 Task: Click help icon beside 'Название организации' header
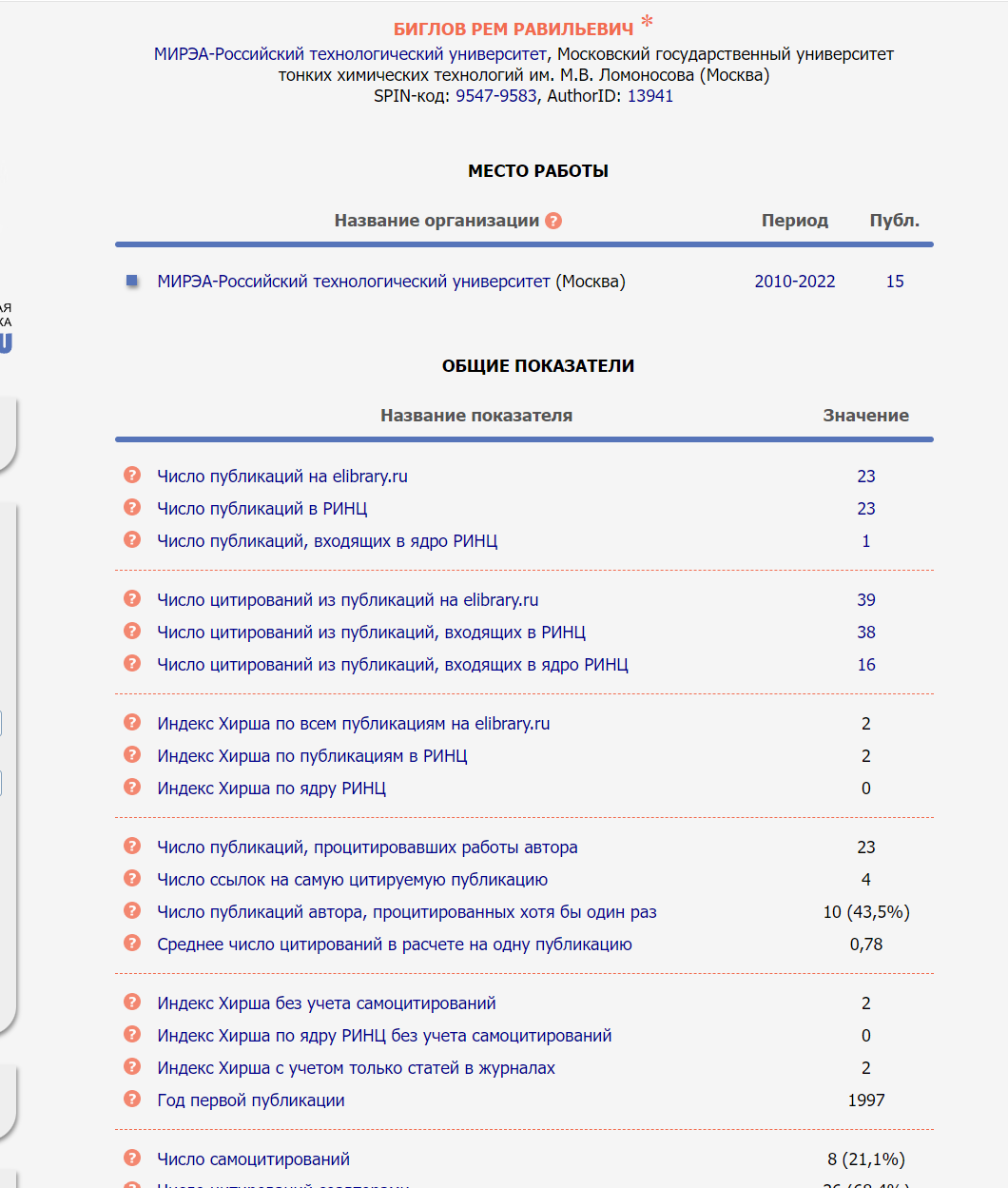point(553,221)
